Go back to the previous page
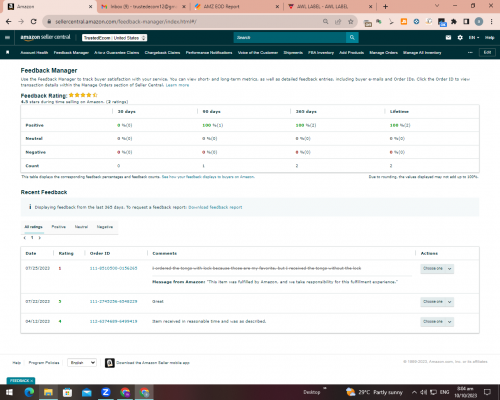 [x=9, y=22]
